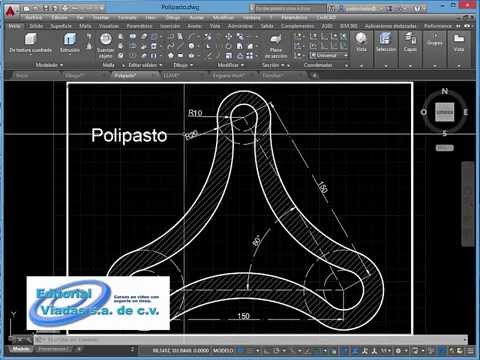Open the Selección panel button
This screenshot has height=360, width=480.
point(386,42)
